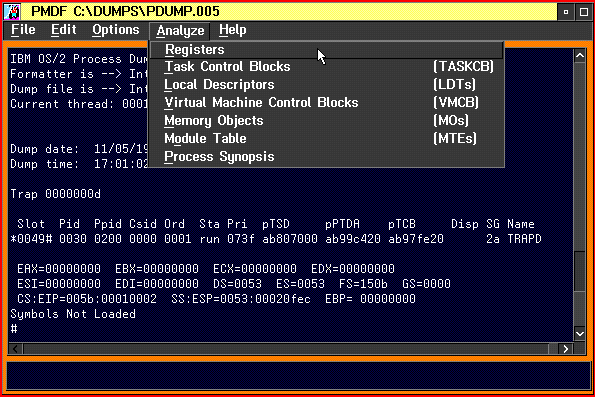Screen dimensions: 595x397
Task: Click the command input field at bottom
Action: [299, 375]
